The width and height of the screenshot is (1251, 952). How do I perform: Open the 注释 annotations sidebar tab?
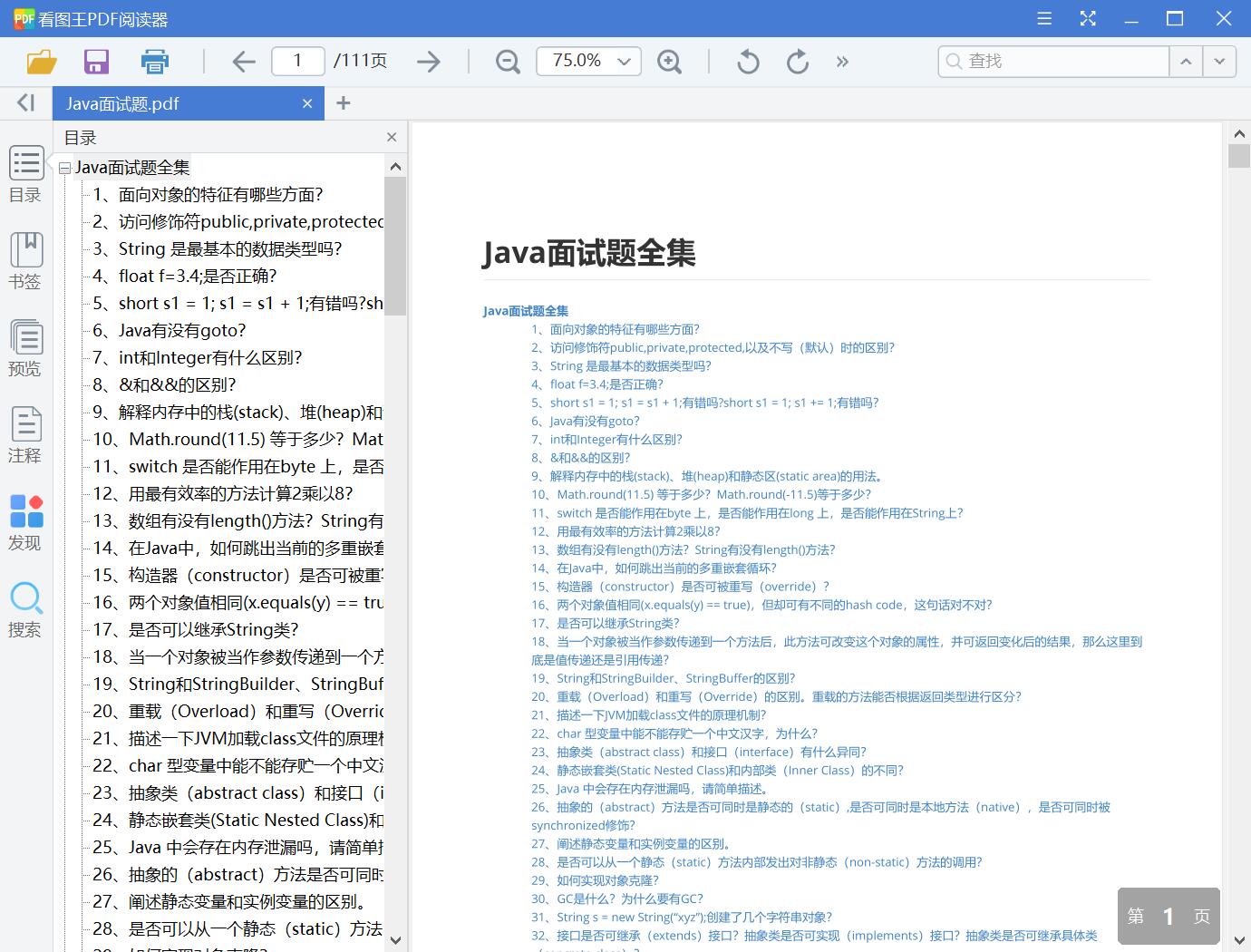click(x=25, y=435)
